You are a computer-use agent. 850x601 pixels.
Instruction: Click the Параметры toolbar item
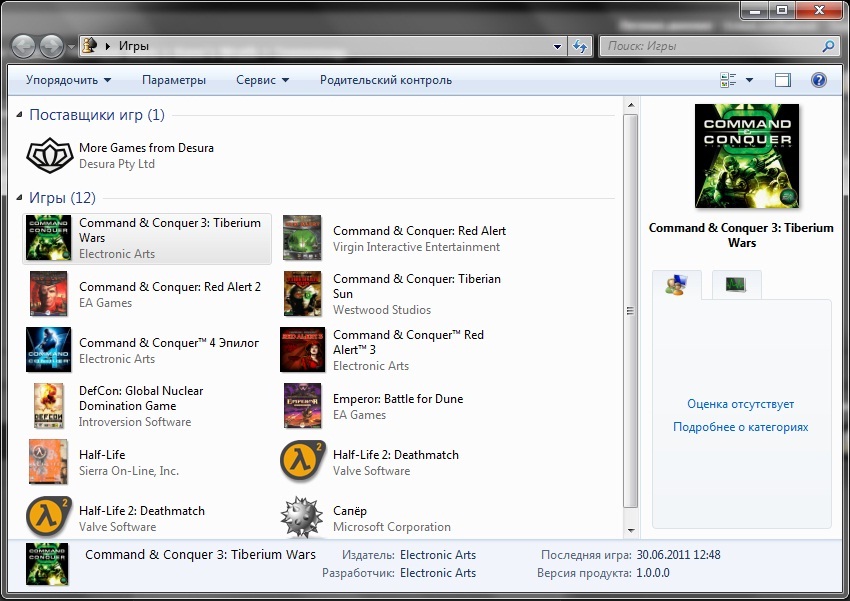[173, 80]
